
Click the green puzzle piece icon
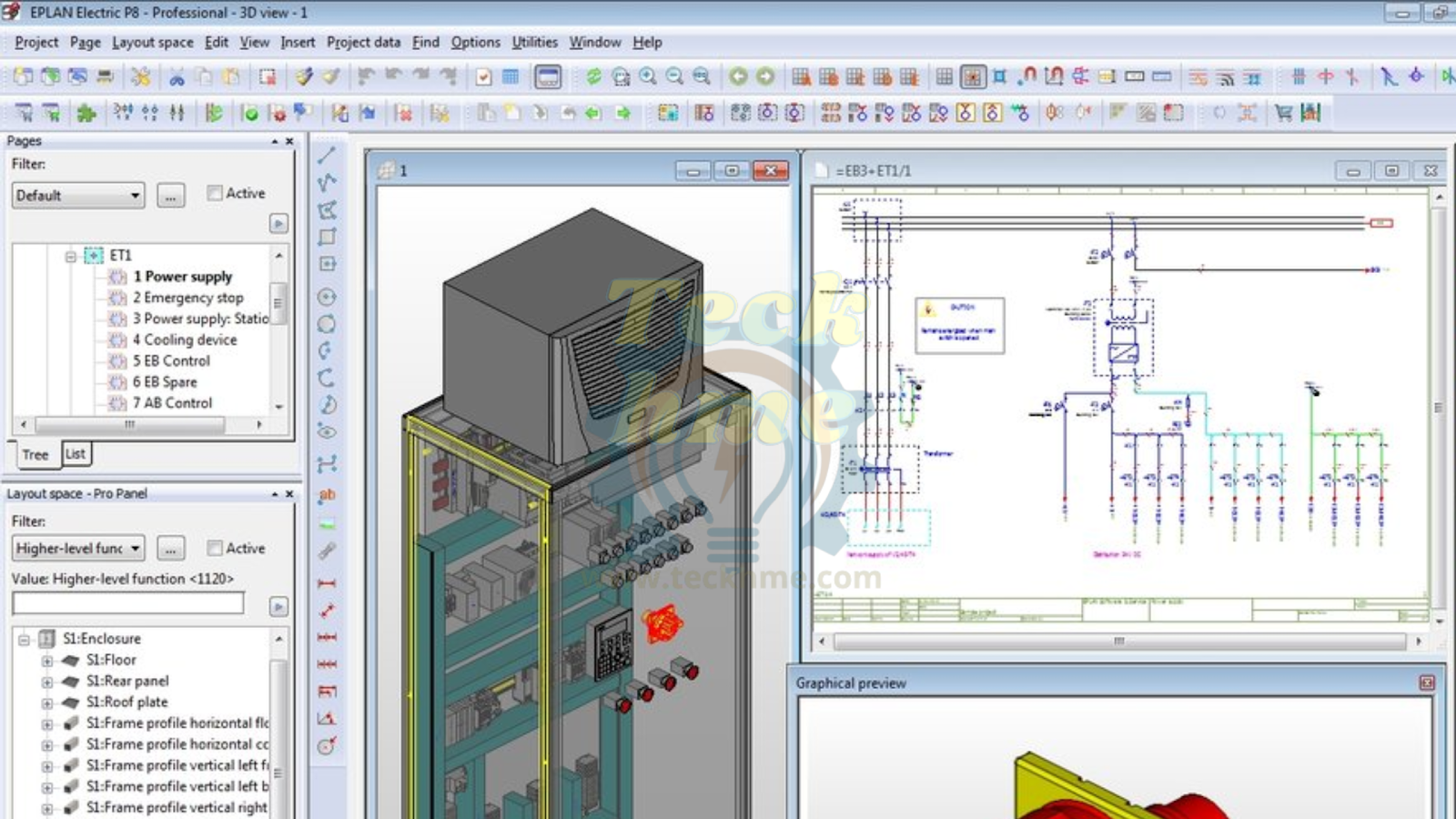click(x=86, y=113)
